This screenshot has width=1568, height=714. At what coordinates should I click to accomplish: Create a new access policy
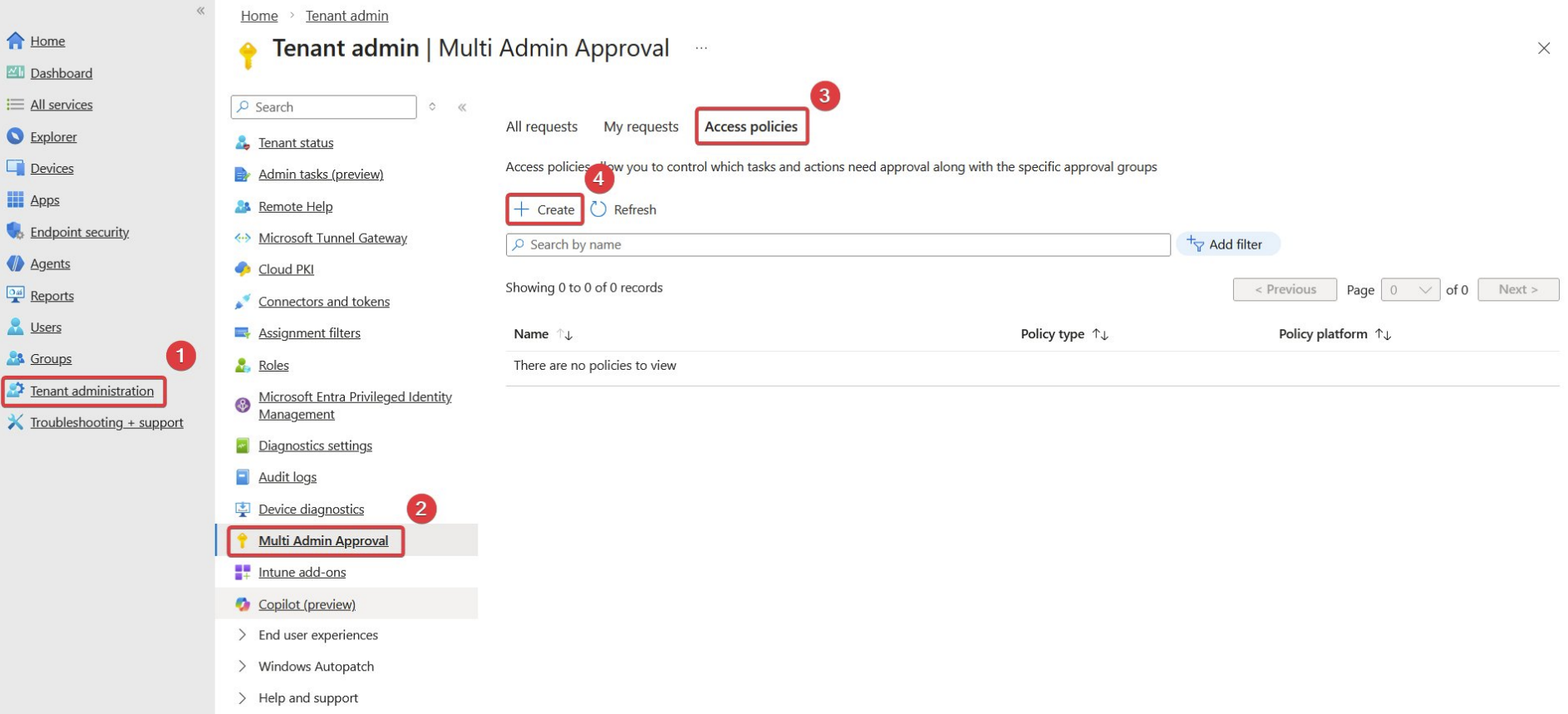(x=545, y=209)
